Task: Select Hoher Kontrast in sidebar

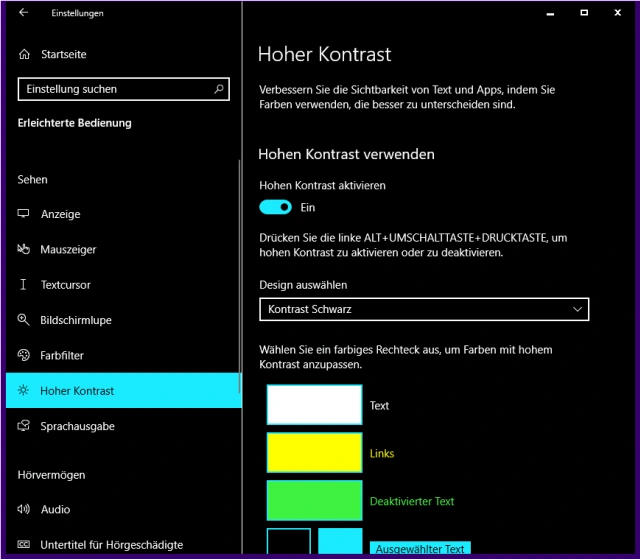Action: click(124, 390)
